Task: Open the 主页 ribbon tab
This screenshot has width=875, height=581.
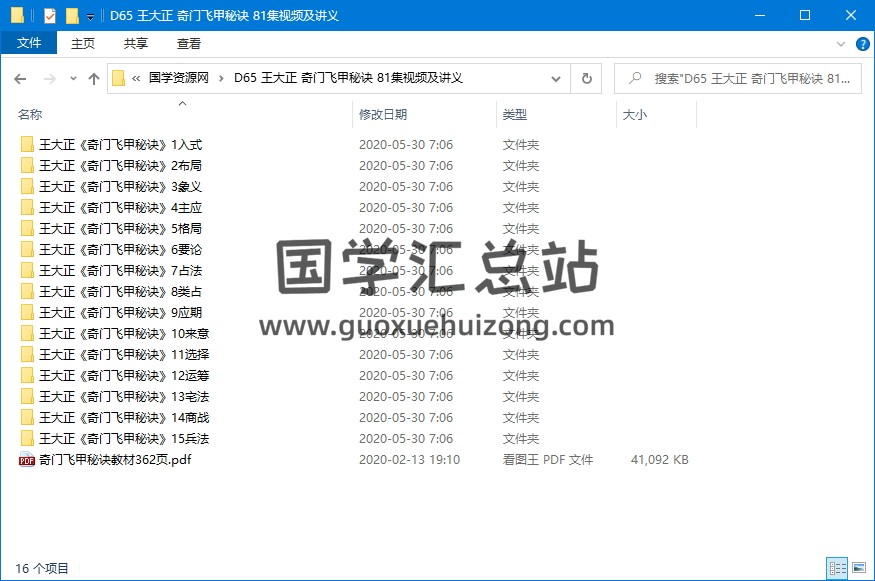Action: tap(83, 44)
